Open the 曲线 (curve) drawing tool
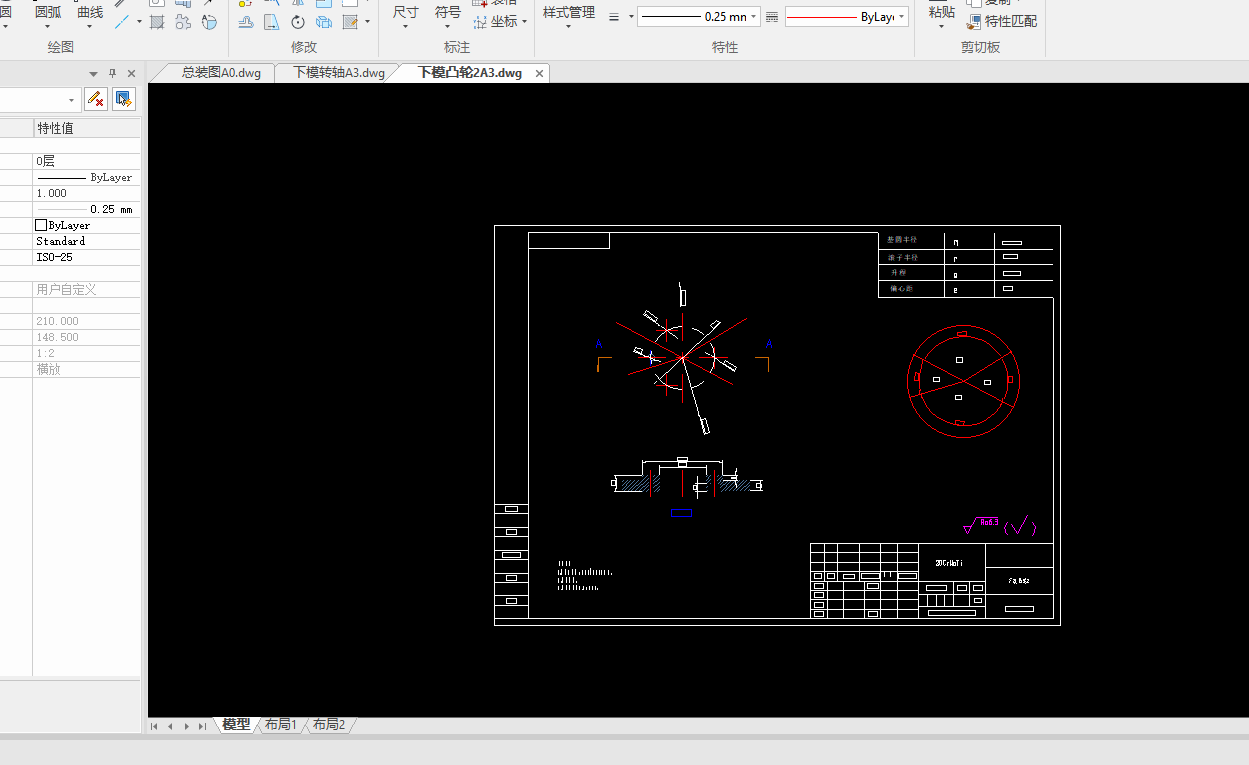 (x=90, y=13)
